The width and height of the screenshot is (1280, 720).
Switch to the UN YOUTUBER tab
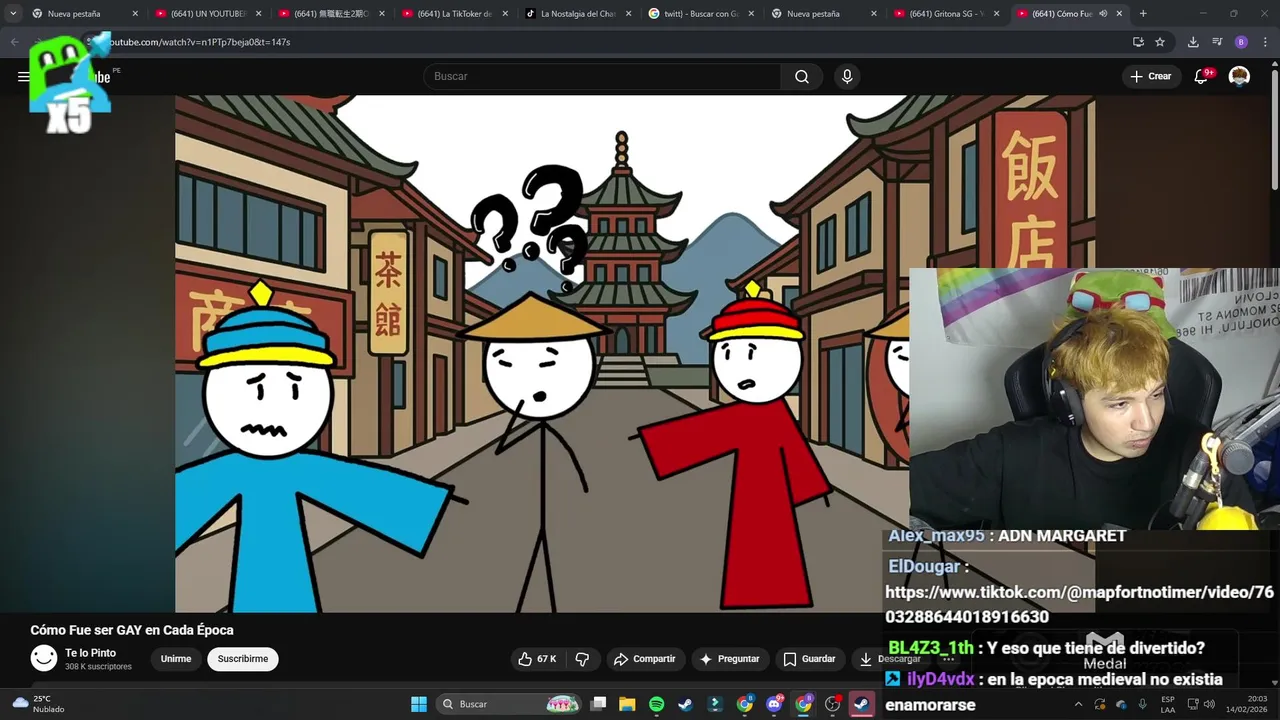coord(208,14)
